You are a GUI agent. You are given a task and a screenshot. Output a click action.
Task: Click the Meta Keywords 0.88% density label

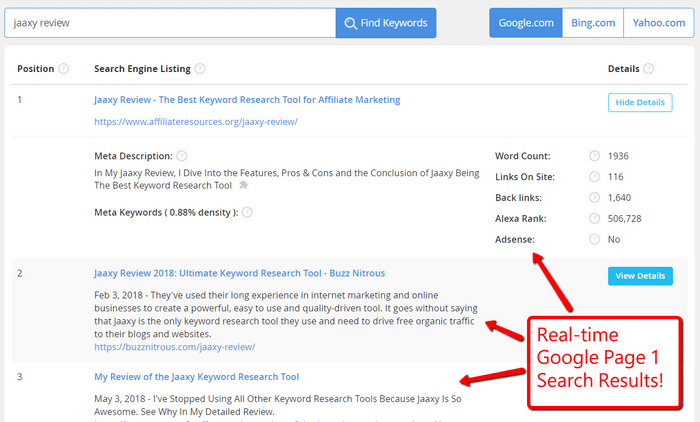coord(166,213)
